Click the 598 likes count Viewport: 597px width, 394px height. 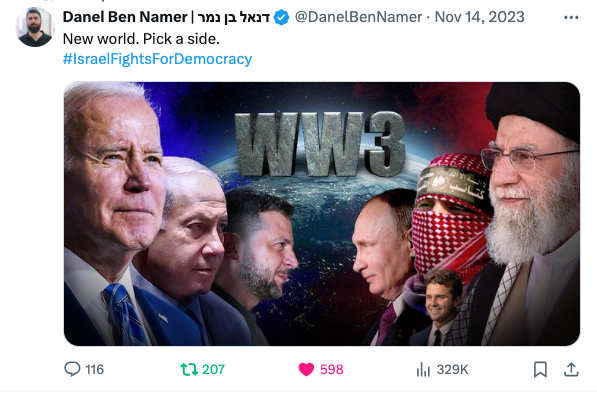point(332,369)
